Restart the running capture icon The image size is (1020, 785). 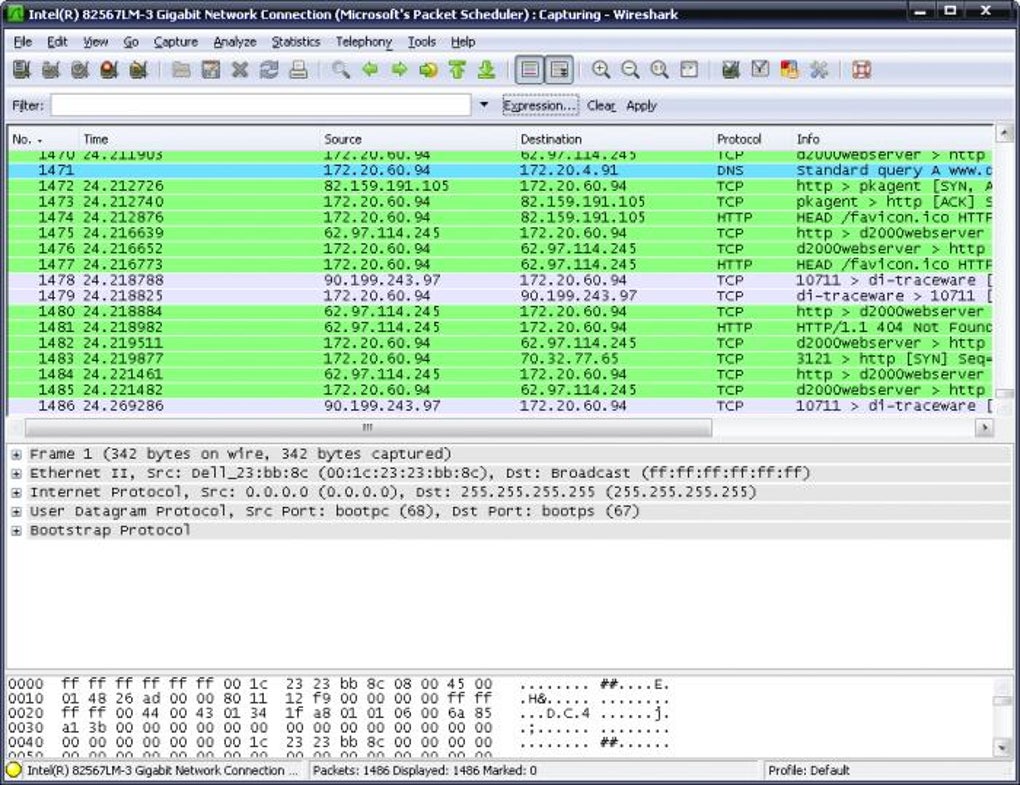[x=139, y=70]
